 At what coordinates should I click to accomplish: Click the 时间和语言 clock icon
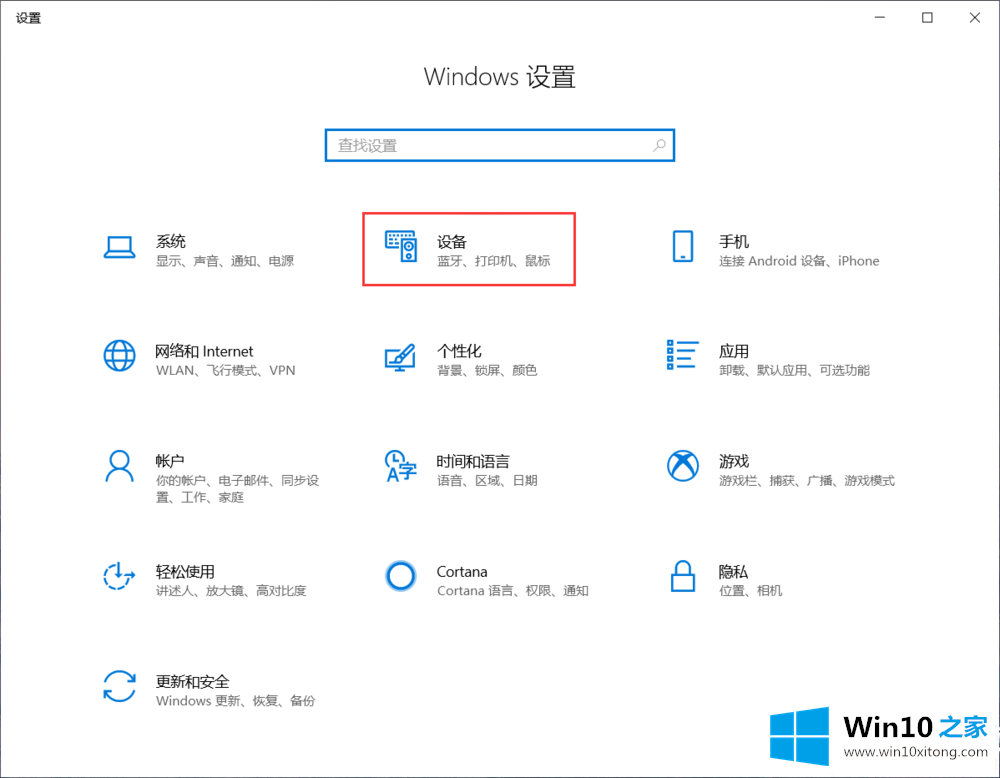401,466
